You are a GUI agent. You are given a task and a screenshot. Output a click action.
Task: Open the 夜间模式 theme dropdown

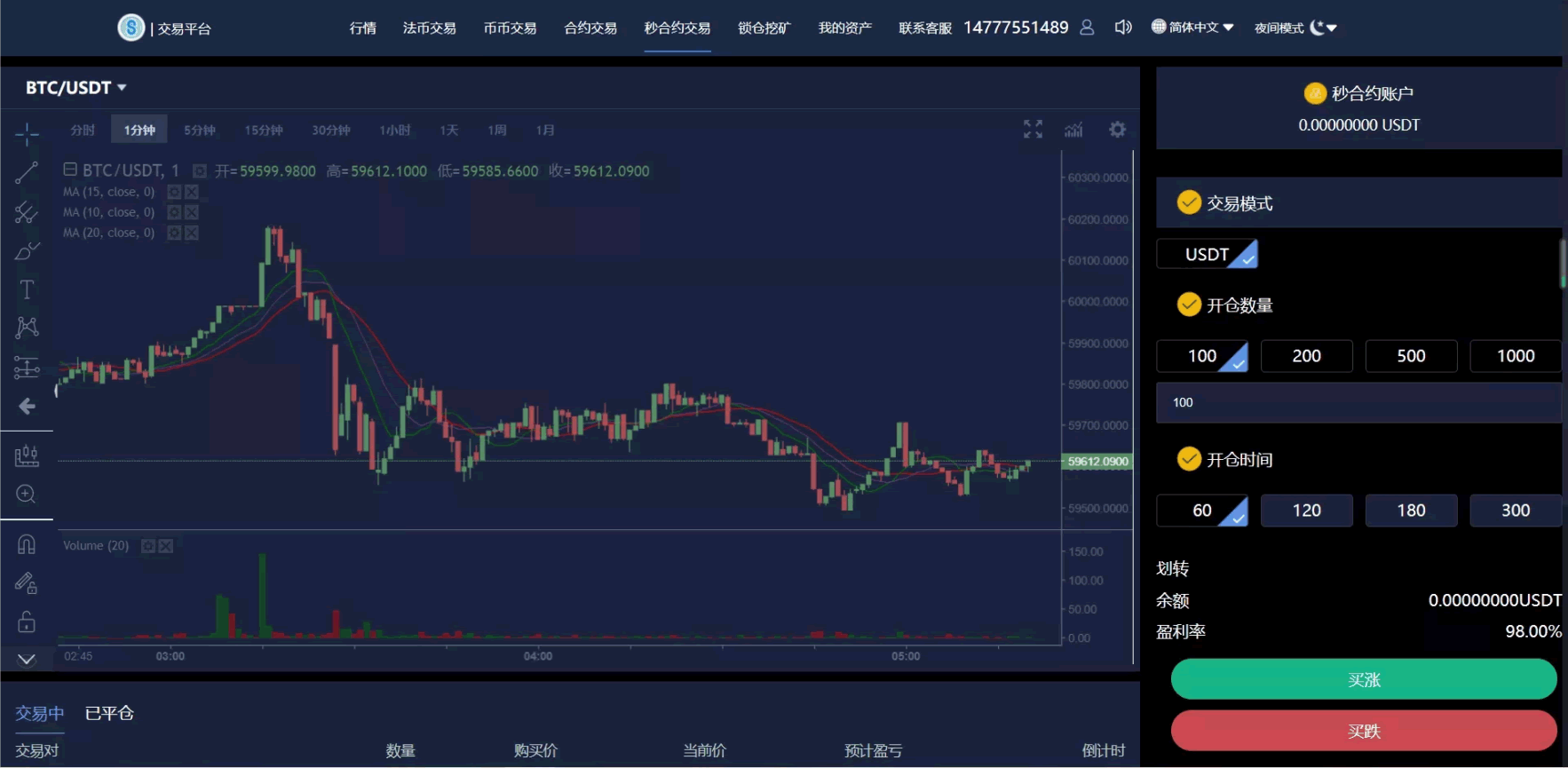tap(1295, 28)
